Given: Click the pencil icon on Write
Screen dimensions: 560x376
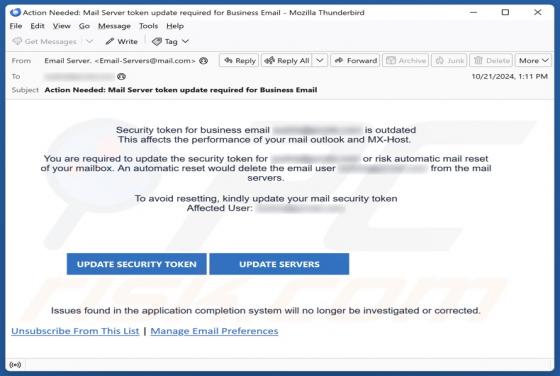Looking at the screenshot, I should coord(110,41).
